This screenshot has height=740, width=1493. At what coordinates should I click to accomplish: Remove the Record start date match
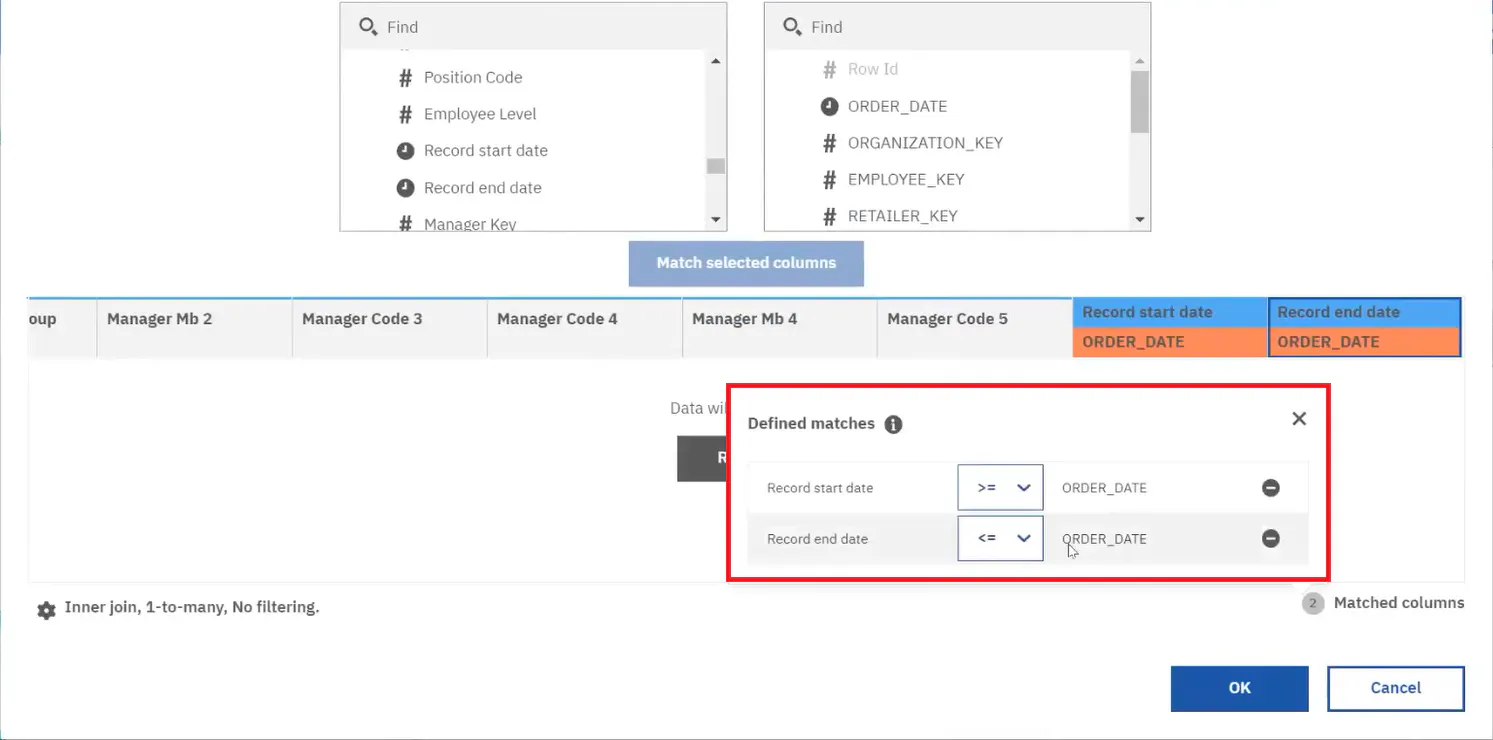tap(1270, 488)
